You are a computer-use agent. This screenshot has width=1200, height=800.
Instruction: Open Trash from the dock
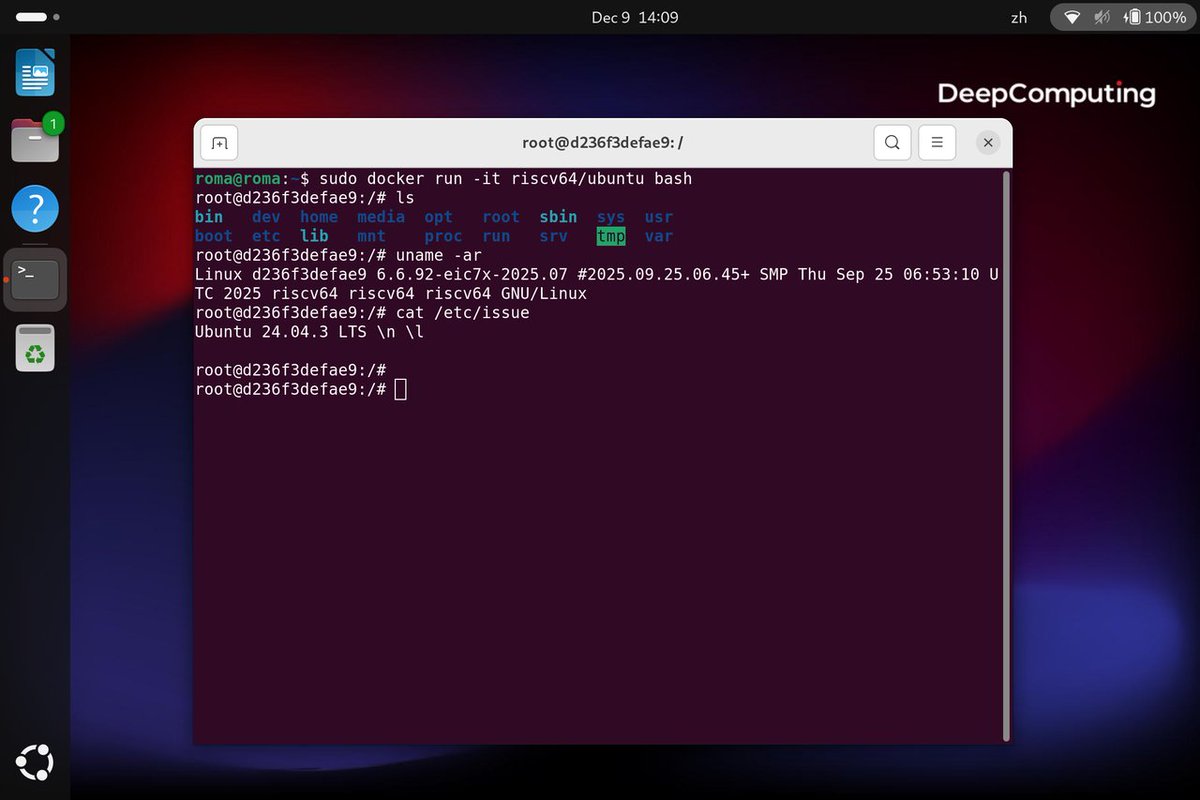coord(35,348)
